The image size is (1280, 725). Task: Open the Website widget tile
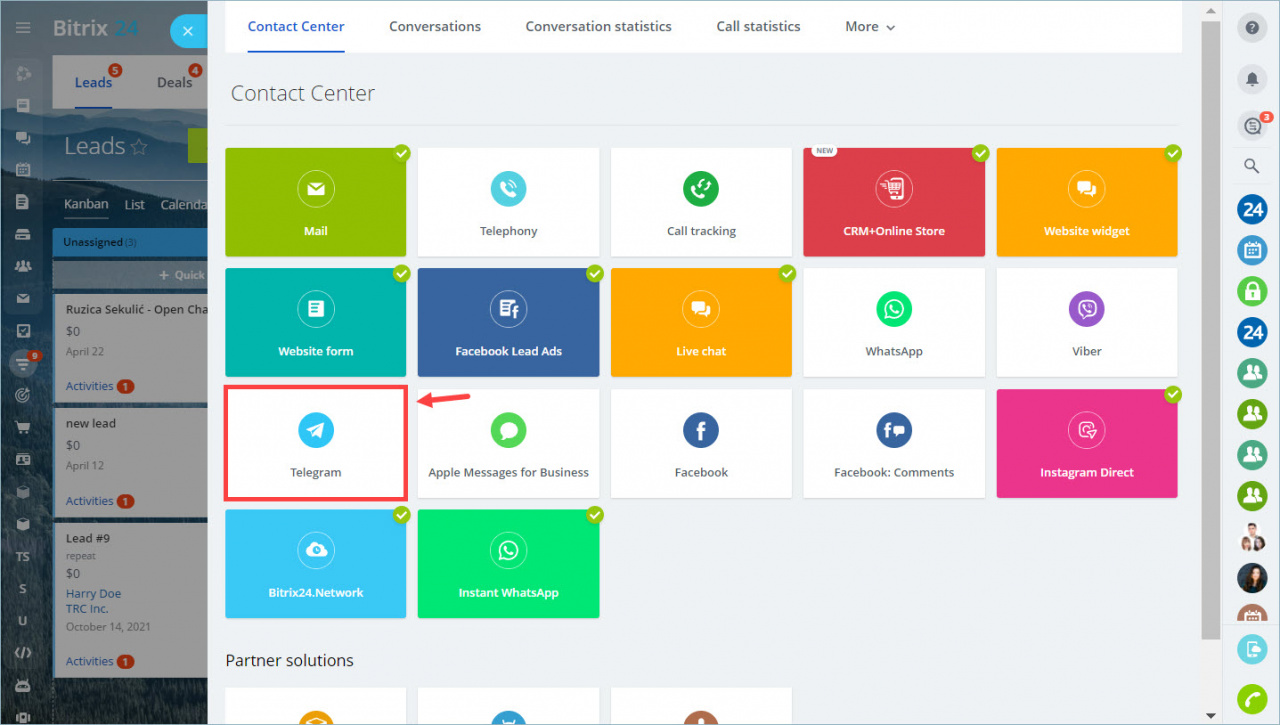[x=1087, y=202]
